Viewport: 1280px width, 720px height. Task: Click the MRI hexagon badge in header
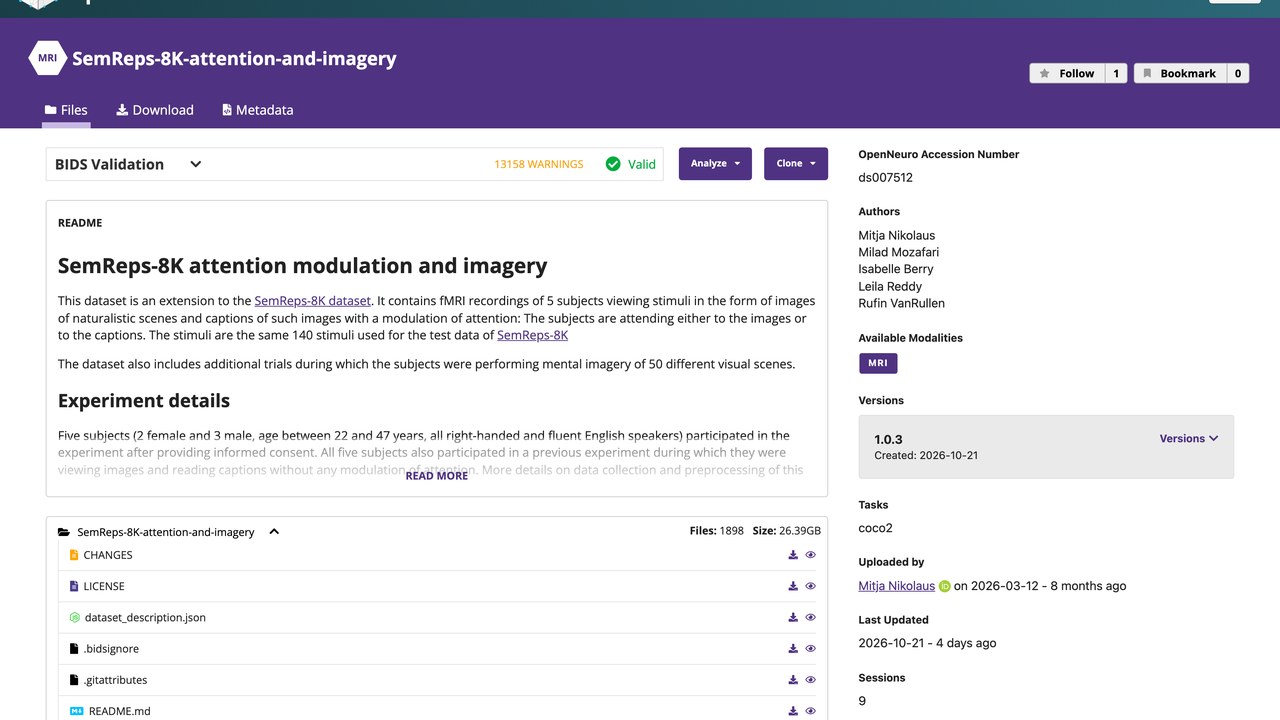point(47,58)
